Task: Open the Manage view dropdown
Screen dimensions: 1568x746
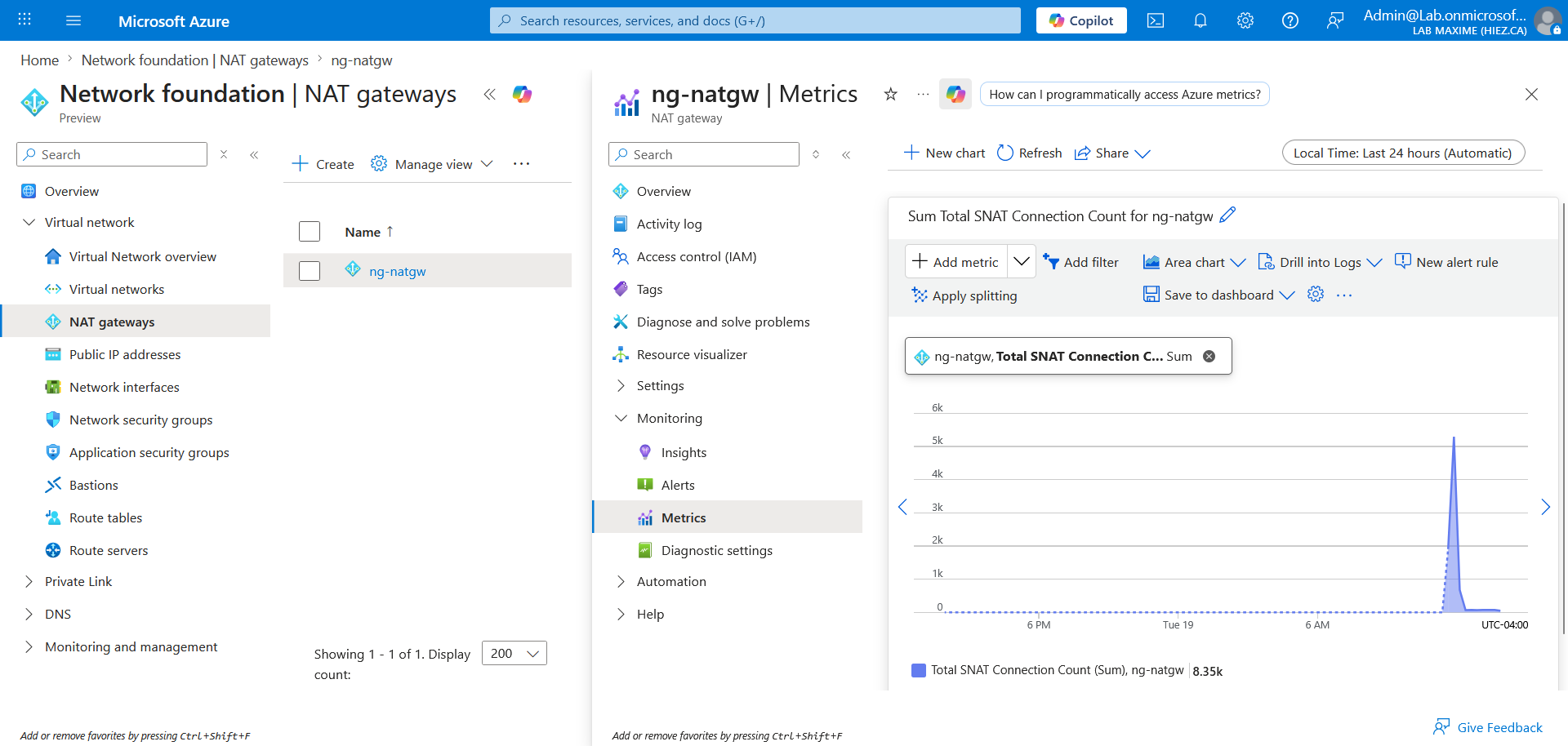Action: (x=432, y=164)
